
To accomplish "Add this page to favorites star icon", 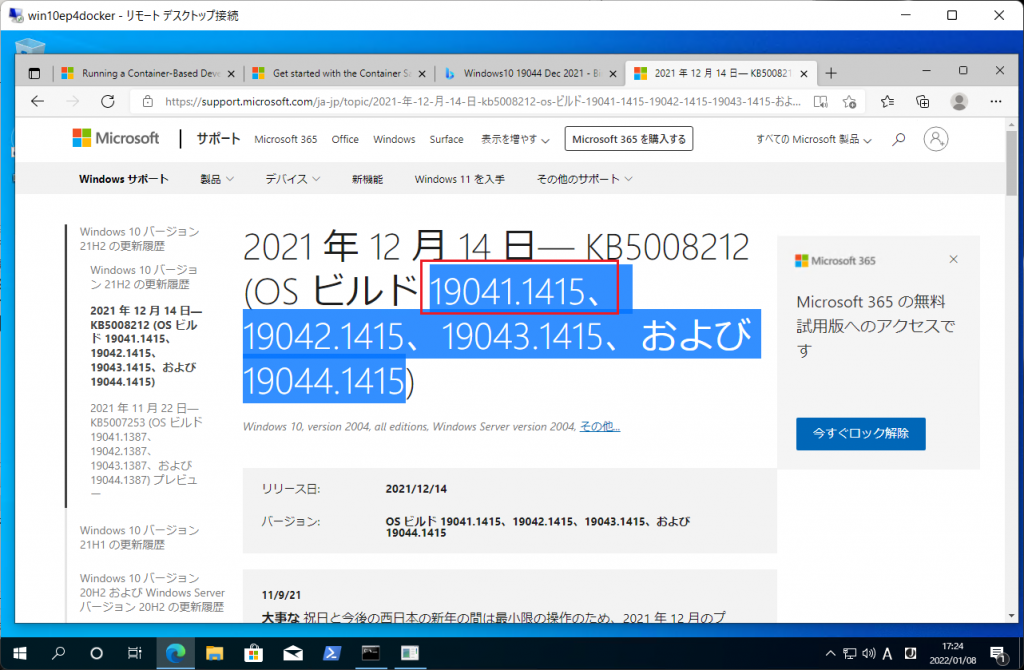I will tap(849, 101).
